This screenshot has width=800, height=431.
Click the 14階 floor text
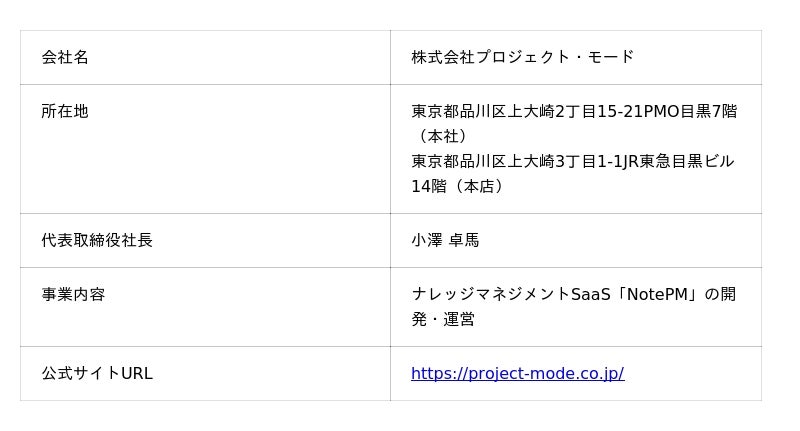(427, 187)
